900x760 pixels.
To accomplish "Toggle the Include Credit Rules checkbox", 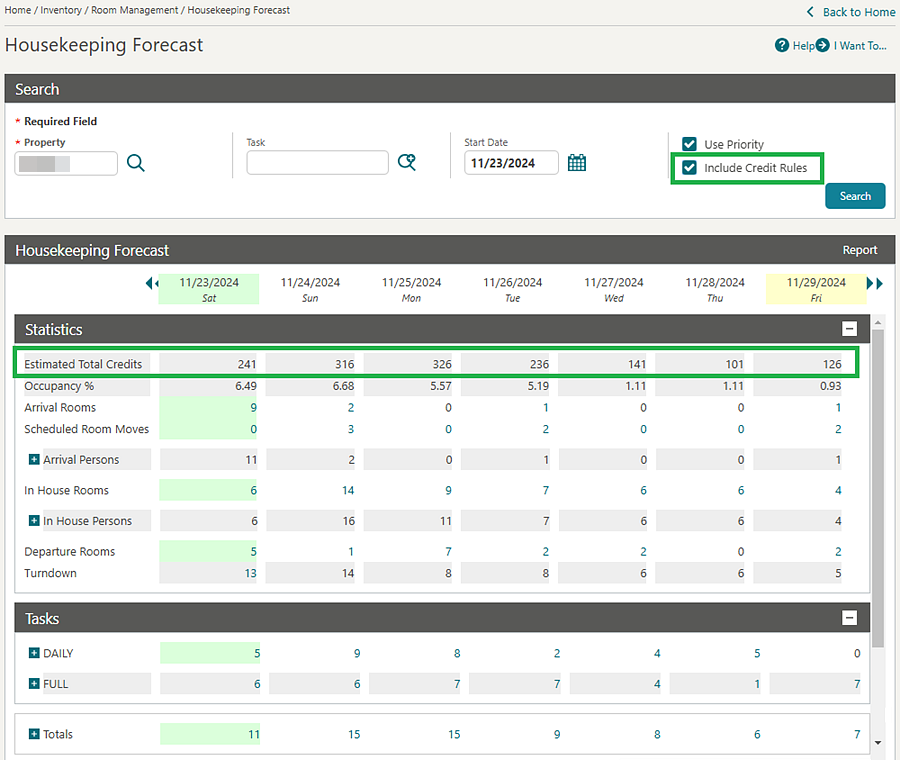I will click(x=689, y=168).
